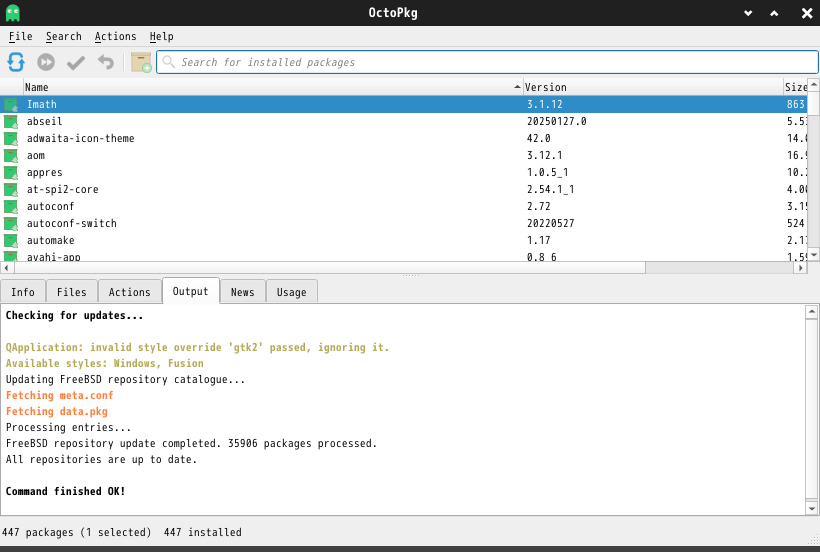Screen dimensions: 820x552
Task: Click the installed status icon beside abseil
Action: (x=11, y=121)
